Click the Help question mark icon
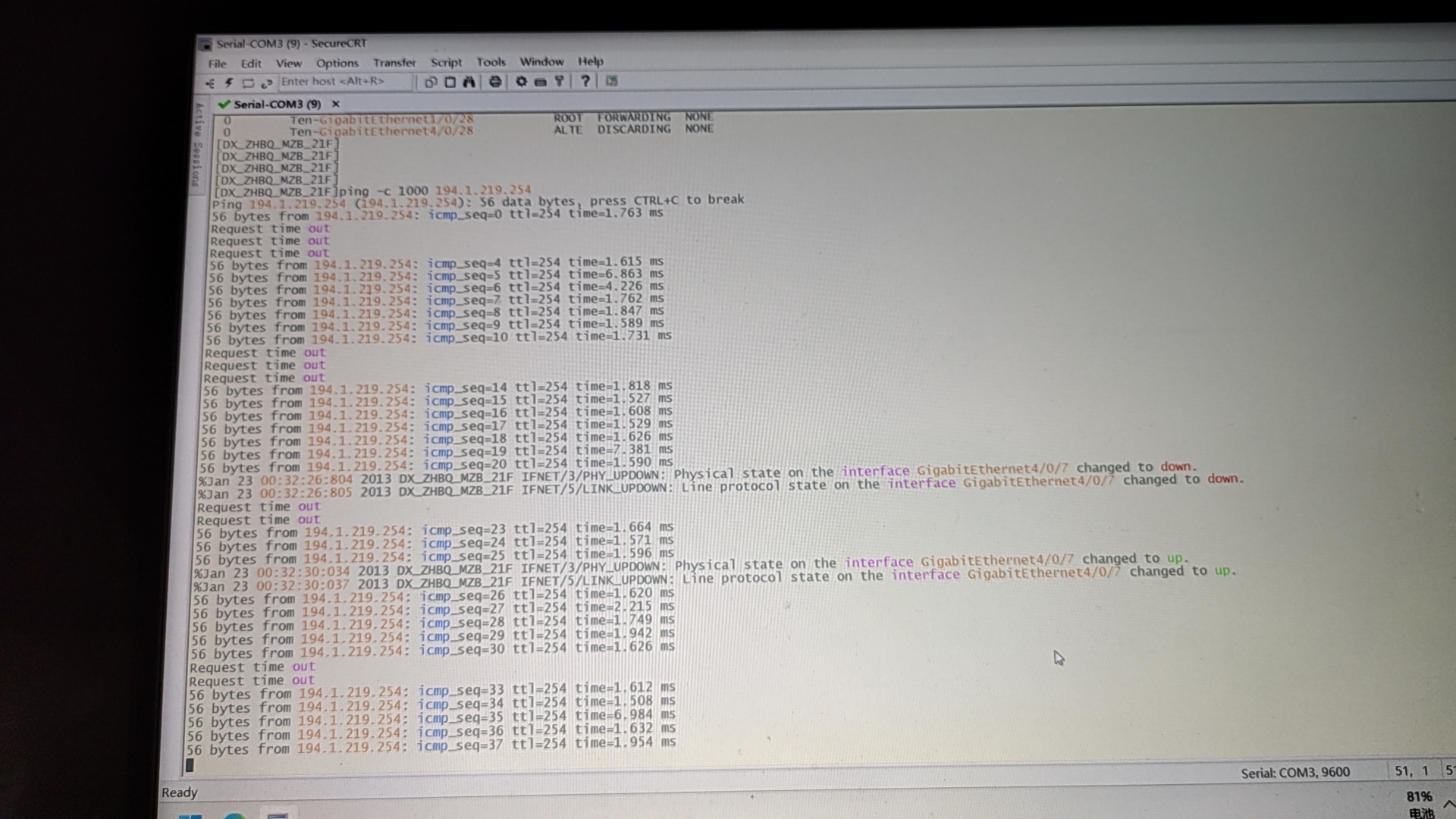This screenshot has width=1456, height=819. [585, 81]
